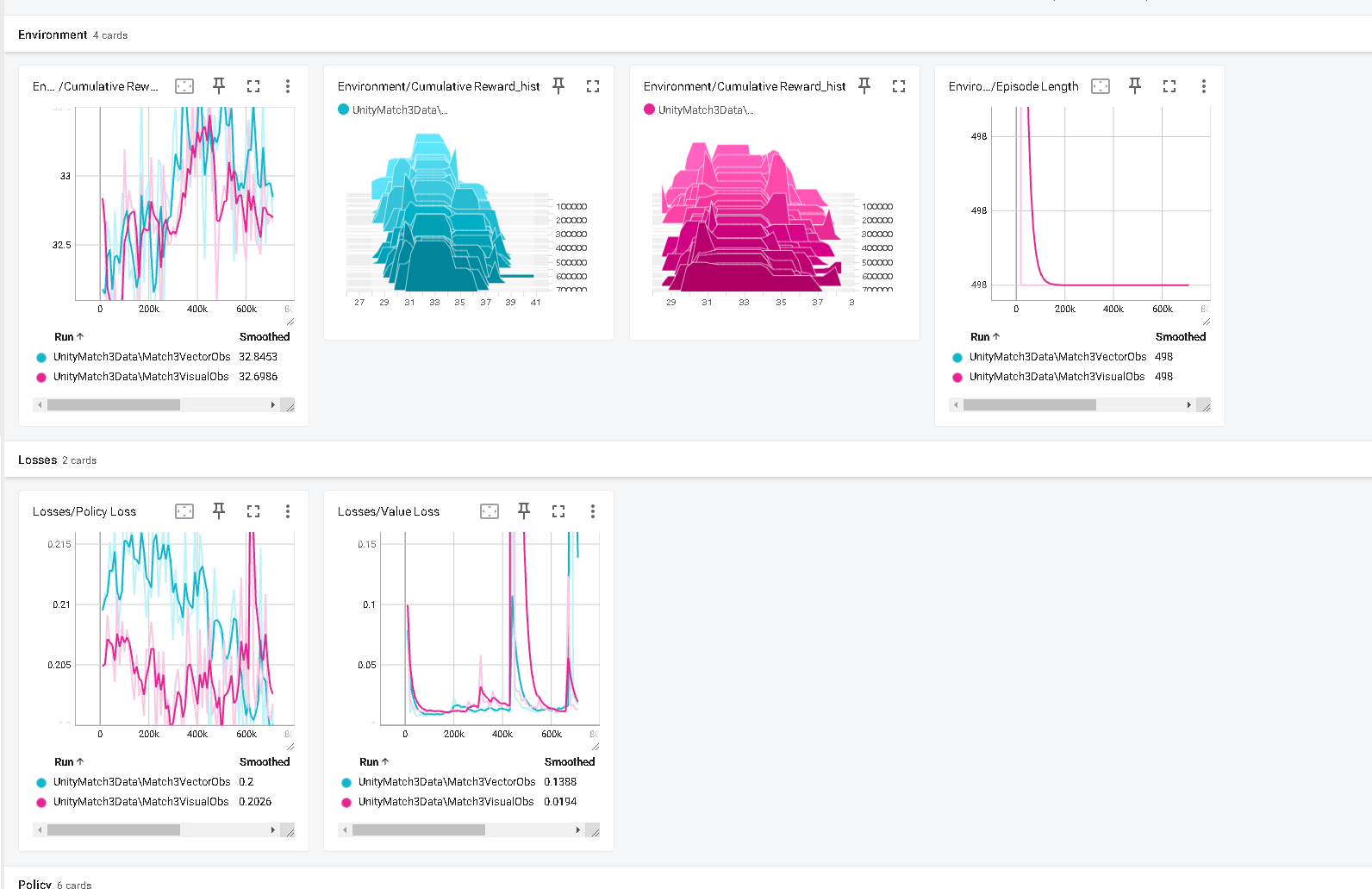
Task: Pin the Value Loss card
Action: click(x=524, y=511)
